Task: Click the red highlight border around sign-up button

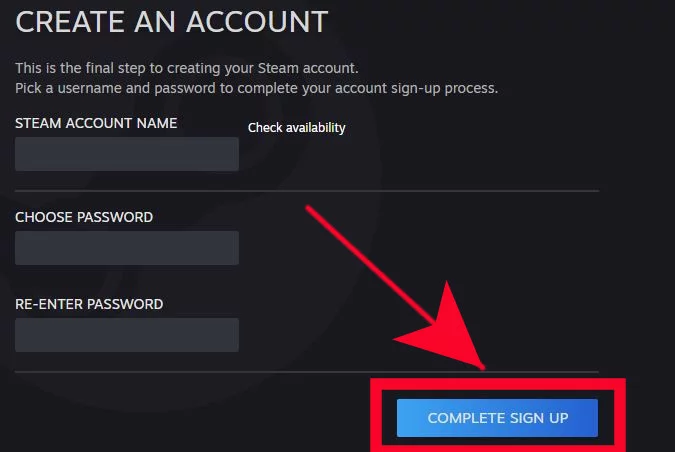Action: click(498, 384)
